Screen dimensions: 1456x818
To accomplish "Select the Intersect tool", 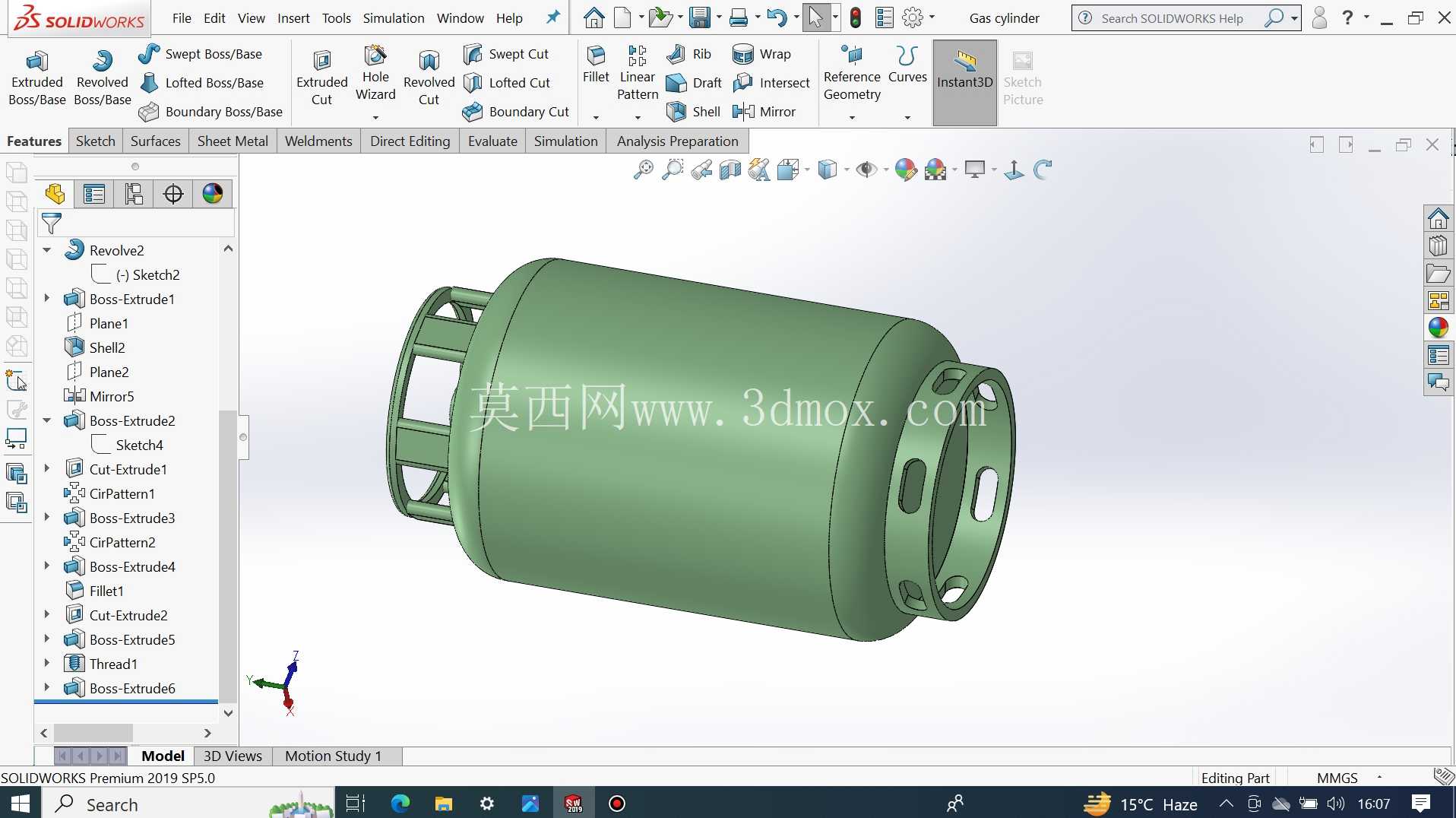I will 771,83.
